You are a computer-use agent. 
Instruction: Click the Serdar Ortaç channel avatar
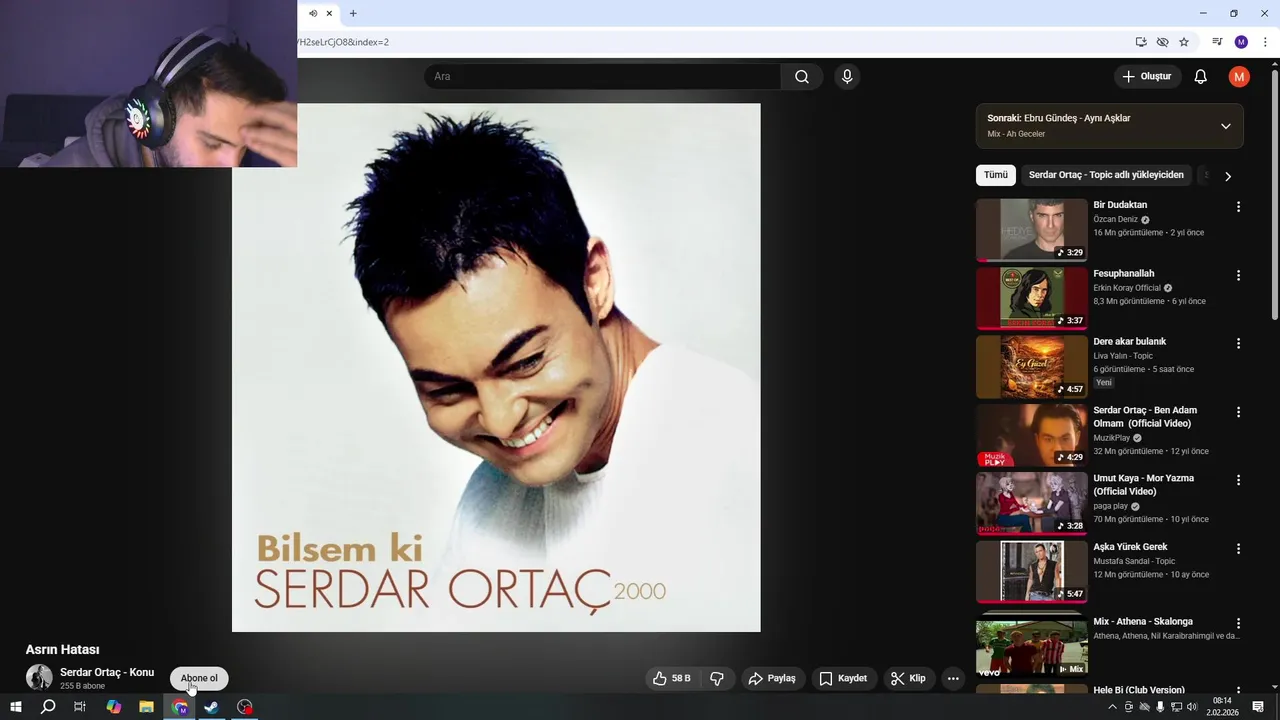point(39,677)
